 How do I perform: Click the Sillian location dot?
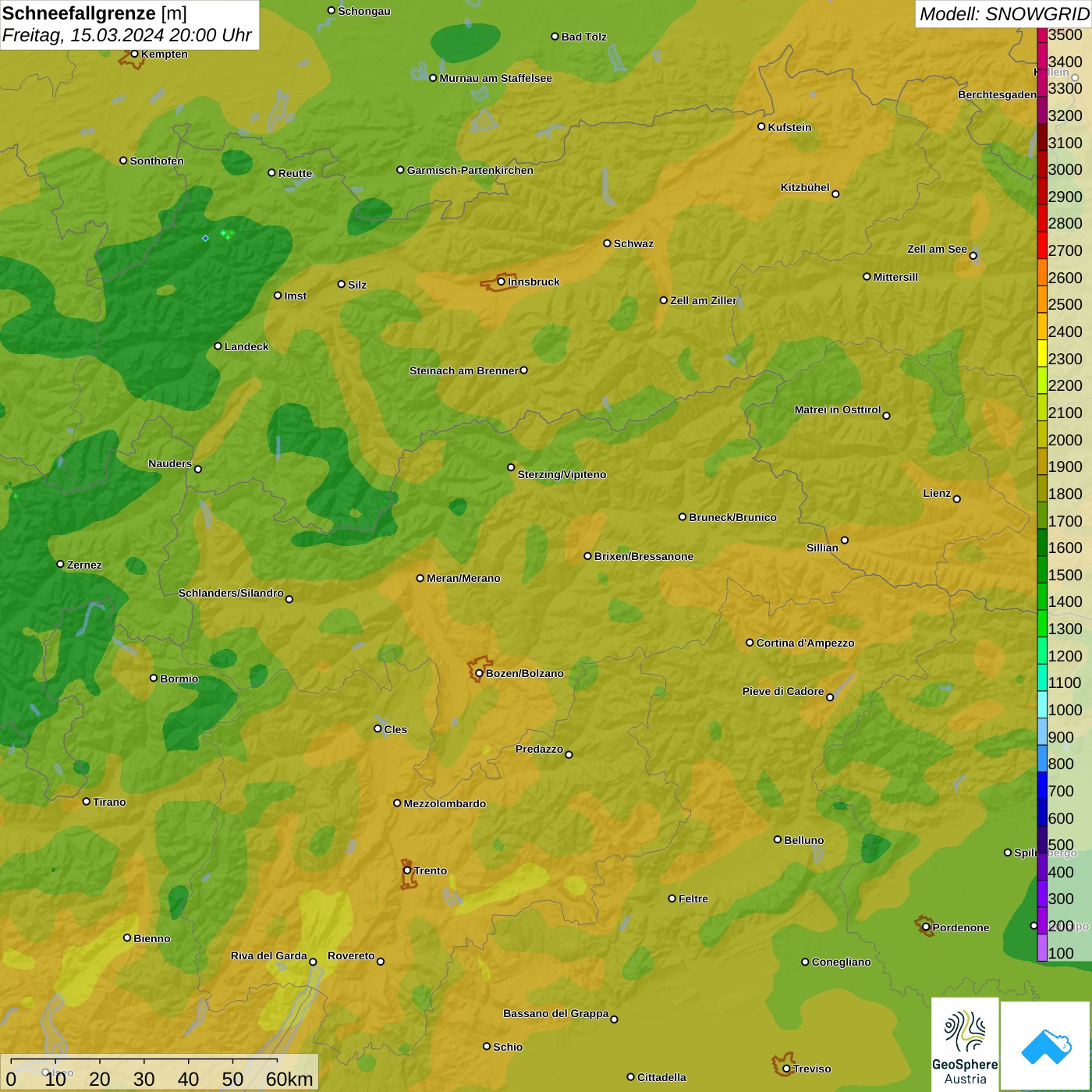pyautogui.click(x=845, y=540)
